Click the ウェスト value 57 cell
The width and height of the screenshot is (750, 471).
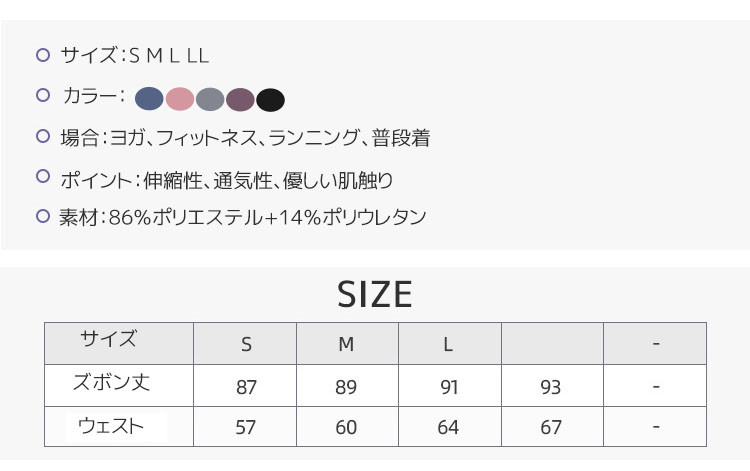[x=246, y=428]
